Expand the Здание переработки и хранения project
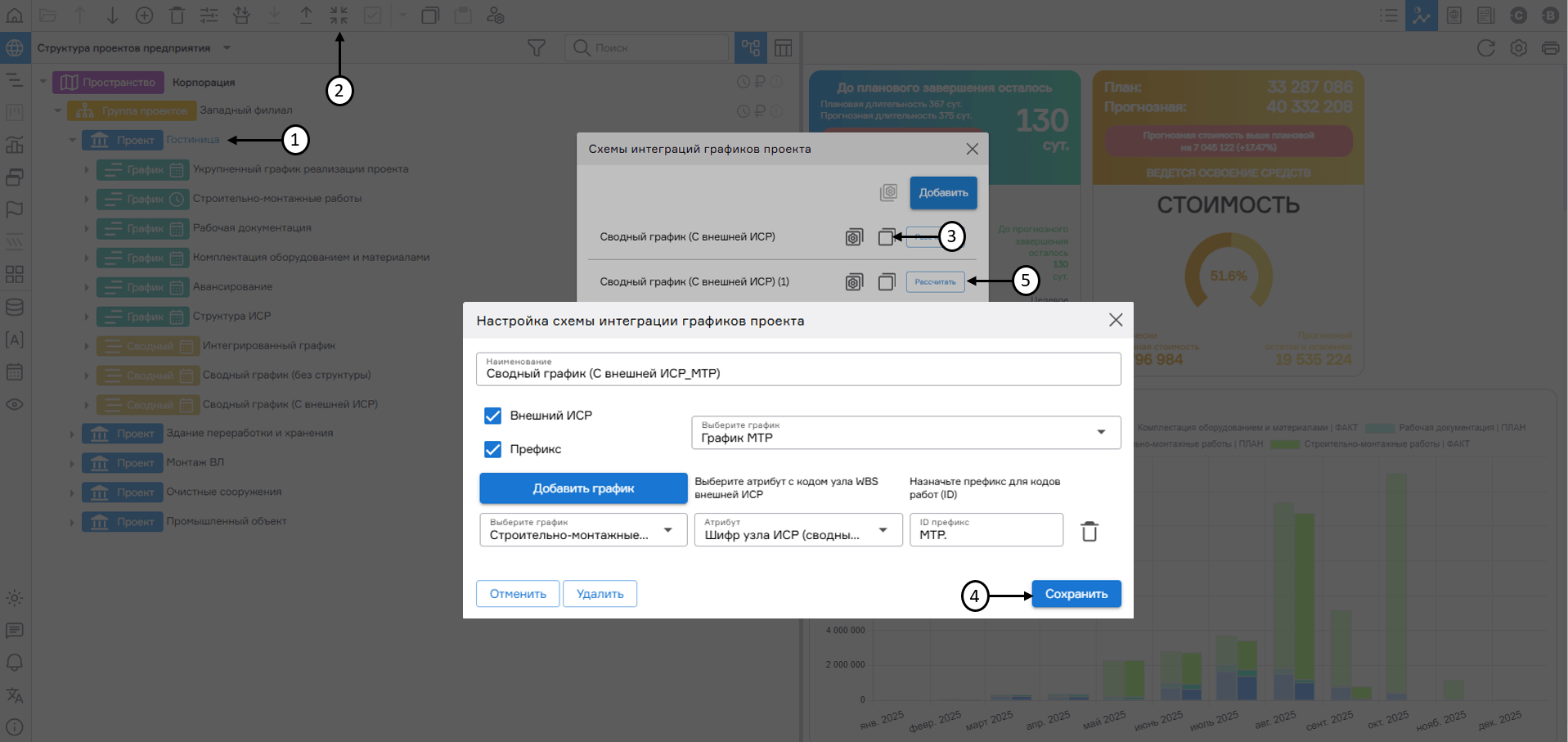Screen dimensions: 1568x742 (x=72, y=434)
